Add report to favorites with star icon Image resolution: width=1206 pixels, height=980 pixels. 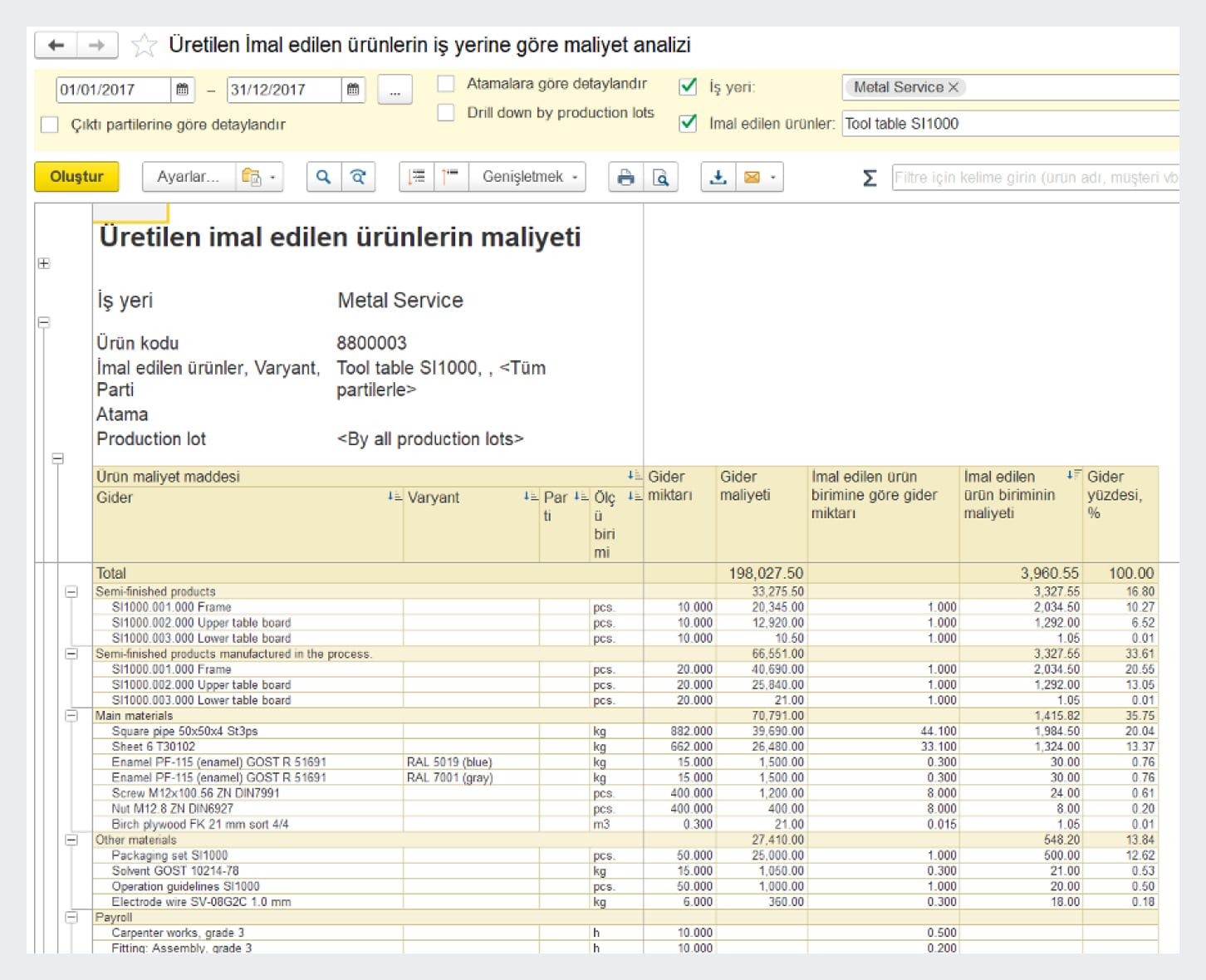[144, 45]
